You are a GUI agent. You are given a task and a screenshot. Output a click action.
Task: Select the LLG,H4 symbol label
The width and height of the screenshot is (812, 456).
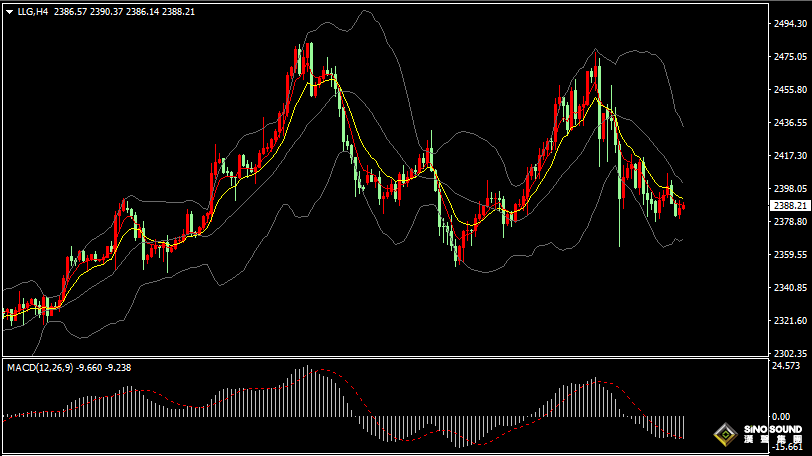point(32,12)
